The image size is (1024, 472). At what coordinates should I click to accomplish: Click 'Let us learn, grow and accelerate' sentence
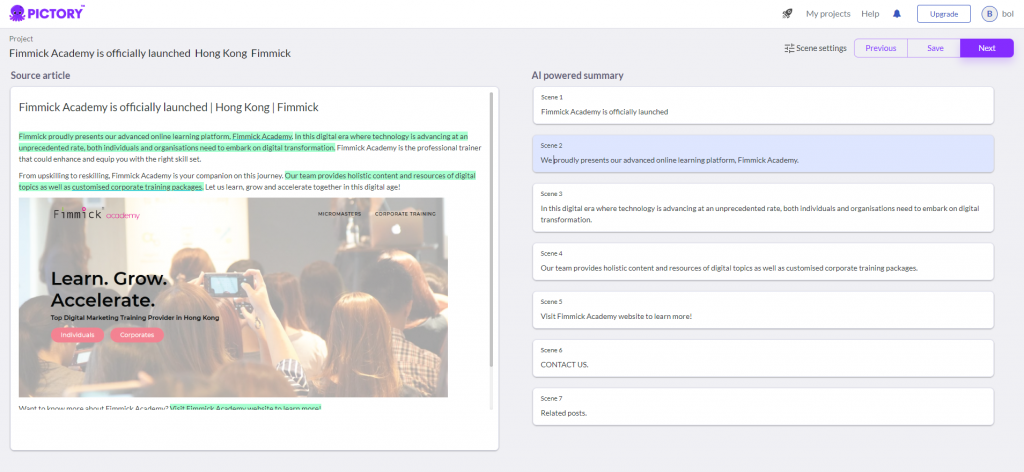coord(302,187)
